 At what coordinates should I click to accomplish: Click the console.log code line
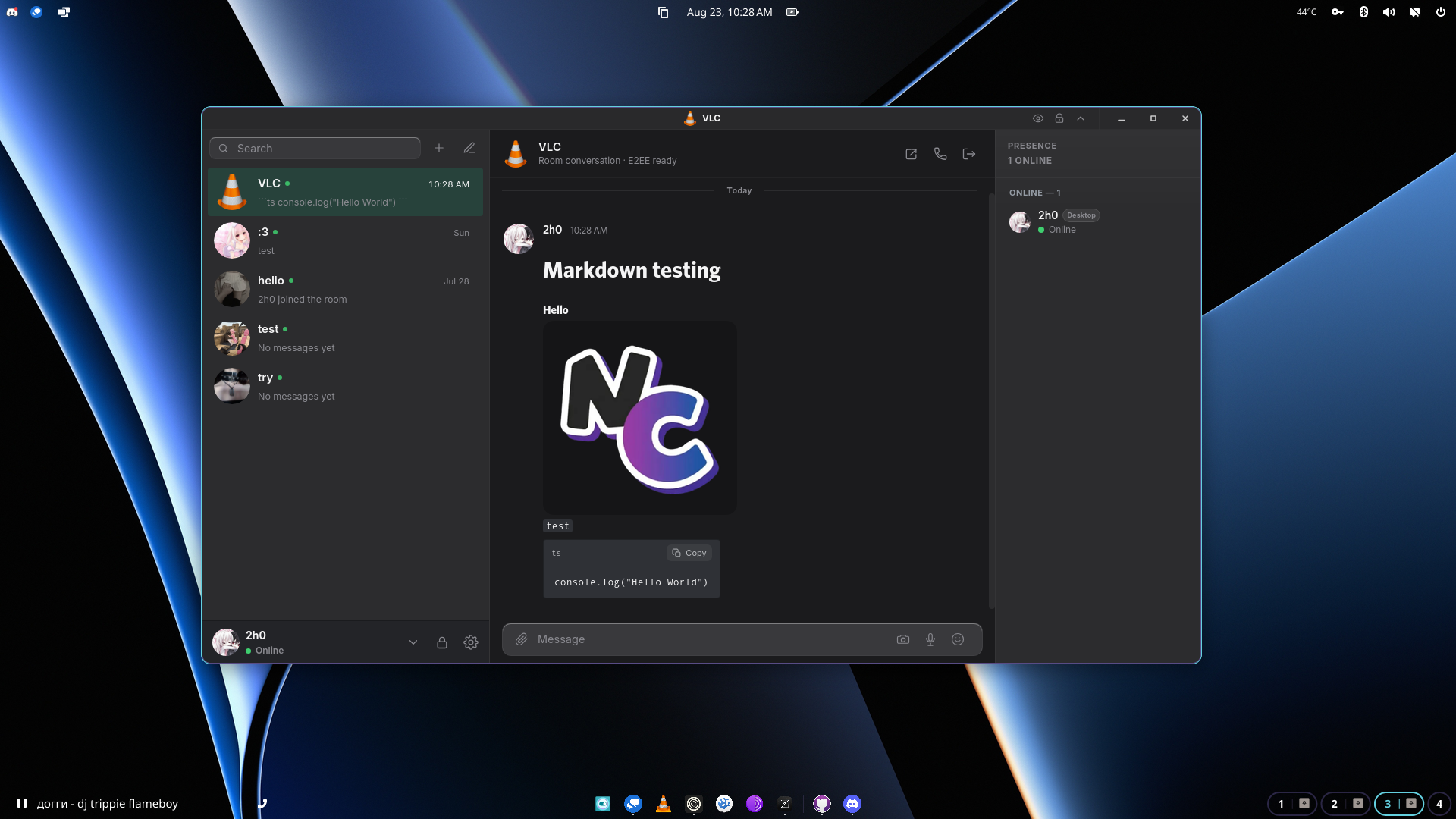[x=631, y=582]
